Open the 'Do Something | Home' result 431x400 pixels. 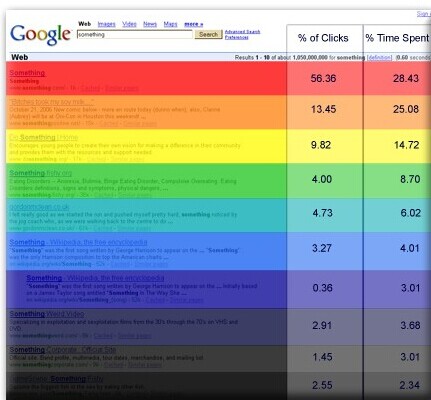[x=43, y=137]
